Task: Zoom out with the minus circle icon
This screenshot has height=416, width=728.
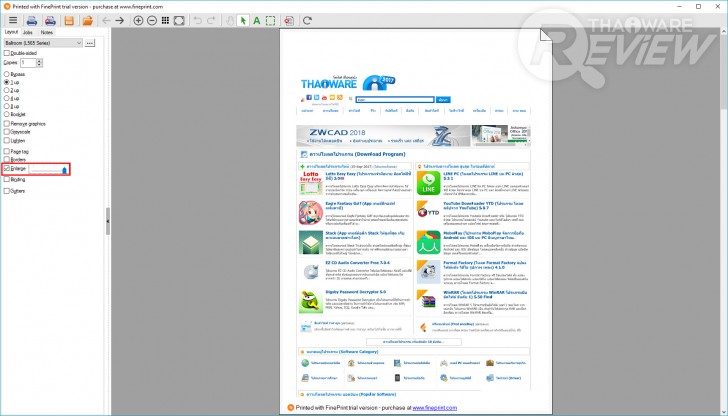Action: pos(152,20)
